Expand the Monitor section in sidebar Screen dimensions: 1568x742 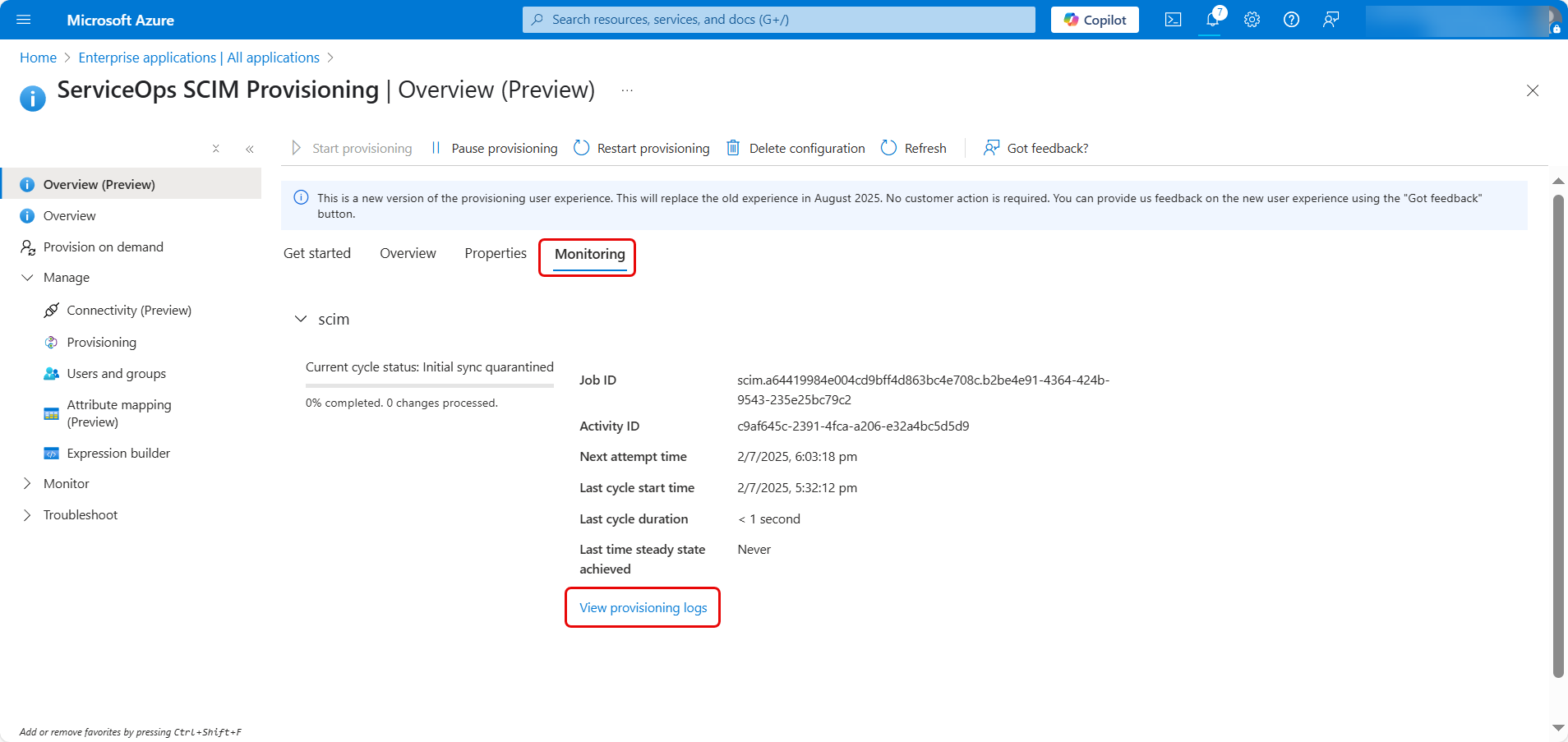click(x=27, y=484)
